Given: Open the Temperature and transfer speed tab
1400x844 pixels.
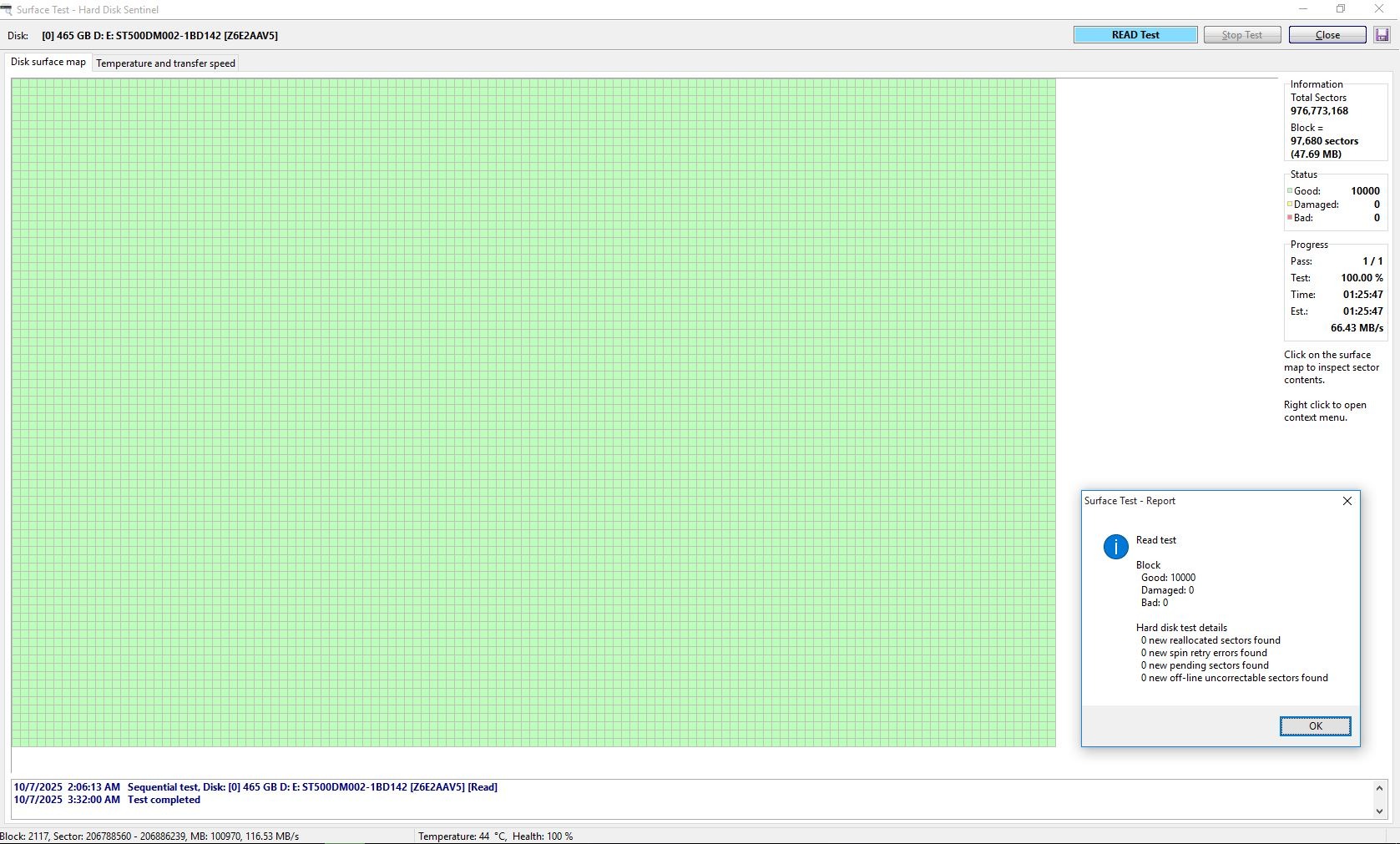Looking at the screenshot, I should (165, 63).
